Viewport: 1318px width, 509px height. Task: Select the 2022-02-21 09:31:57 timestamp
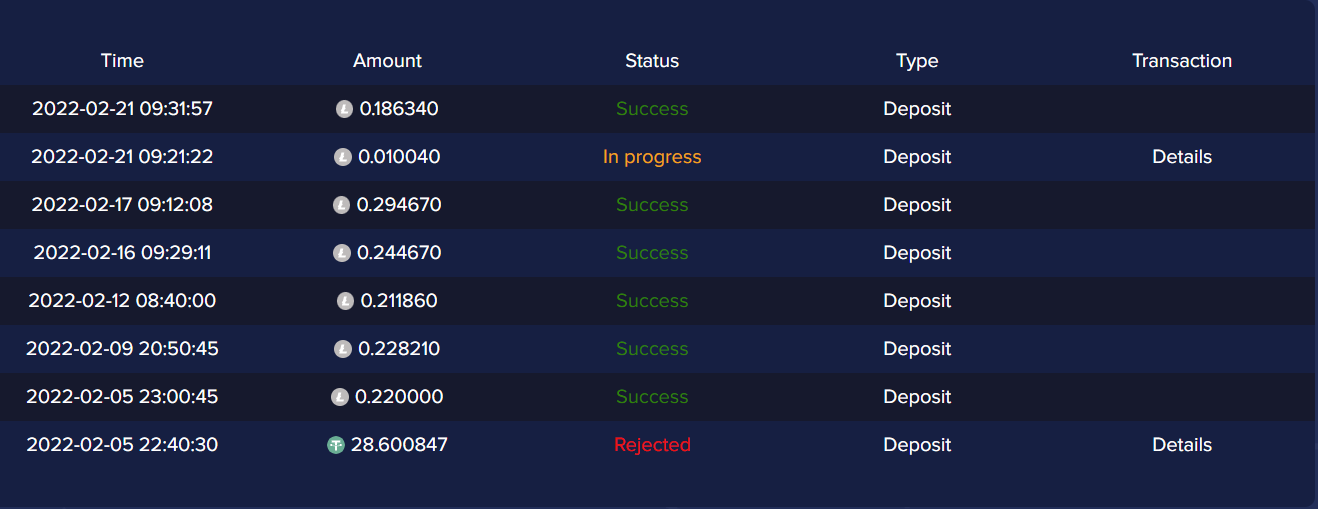pos(122,109)
